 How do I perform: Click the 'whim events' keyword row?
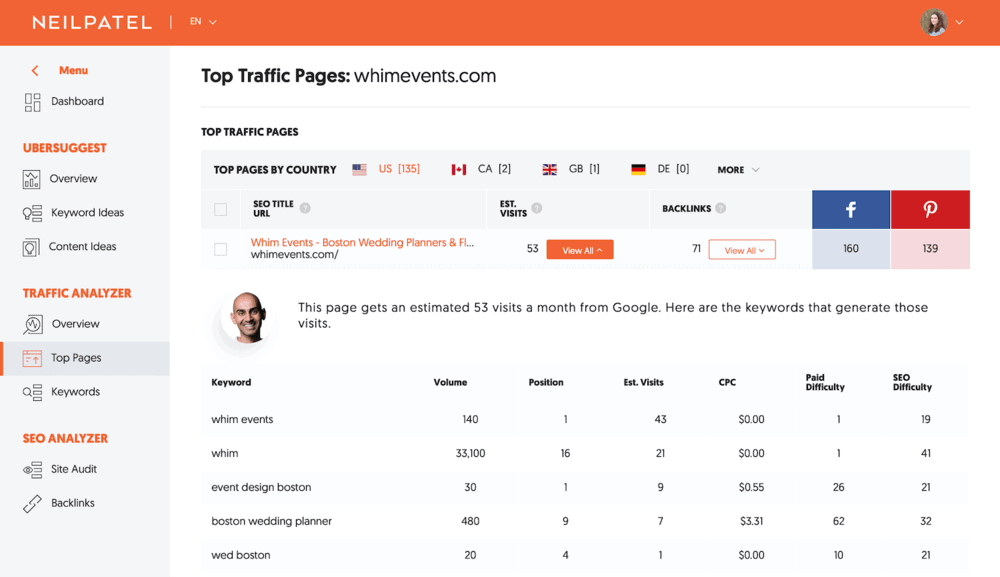pos(585,420)
